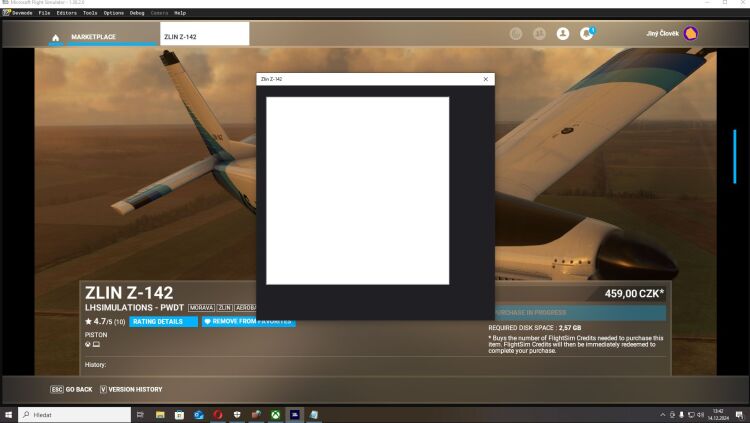750x423 pixels.
Task: Open RATING DETAILS
Action: pyautogui.click(x=163, y=322)
